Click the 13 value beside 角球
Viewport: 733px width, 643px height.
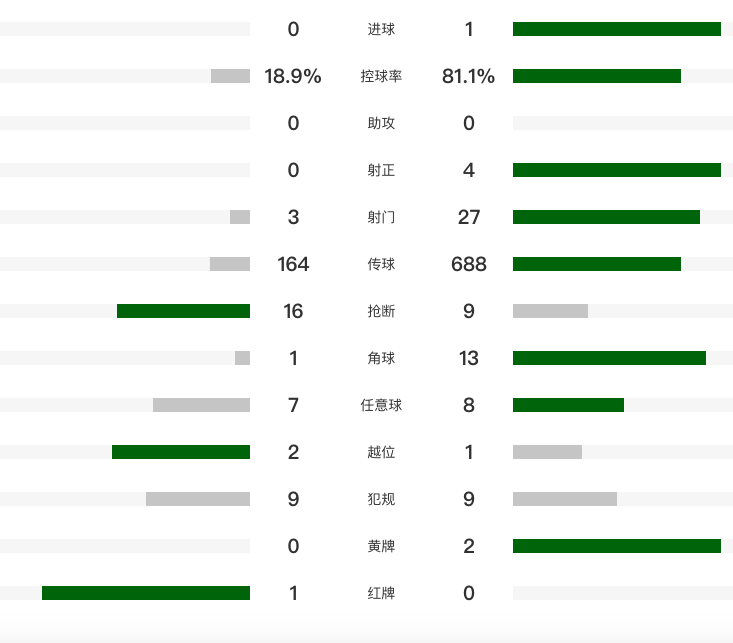pos(469,358)
